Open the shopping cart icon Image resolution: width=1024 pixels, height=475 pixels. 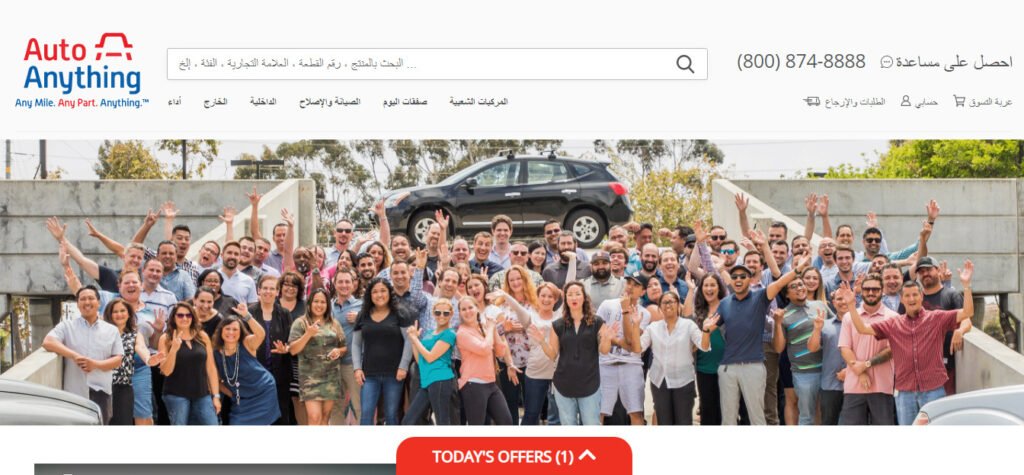point(959,101)
